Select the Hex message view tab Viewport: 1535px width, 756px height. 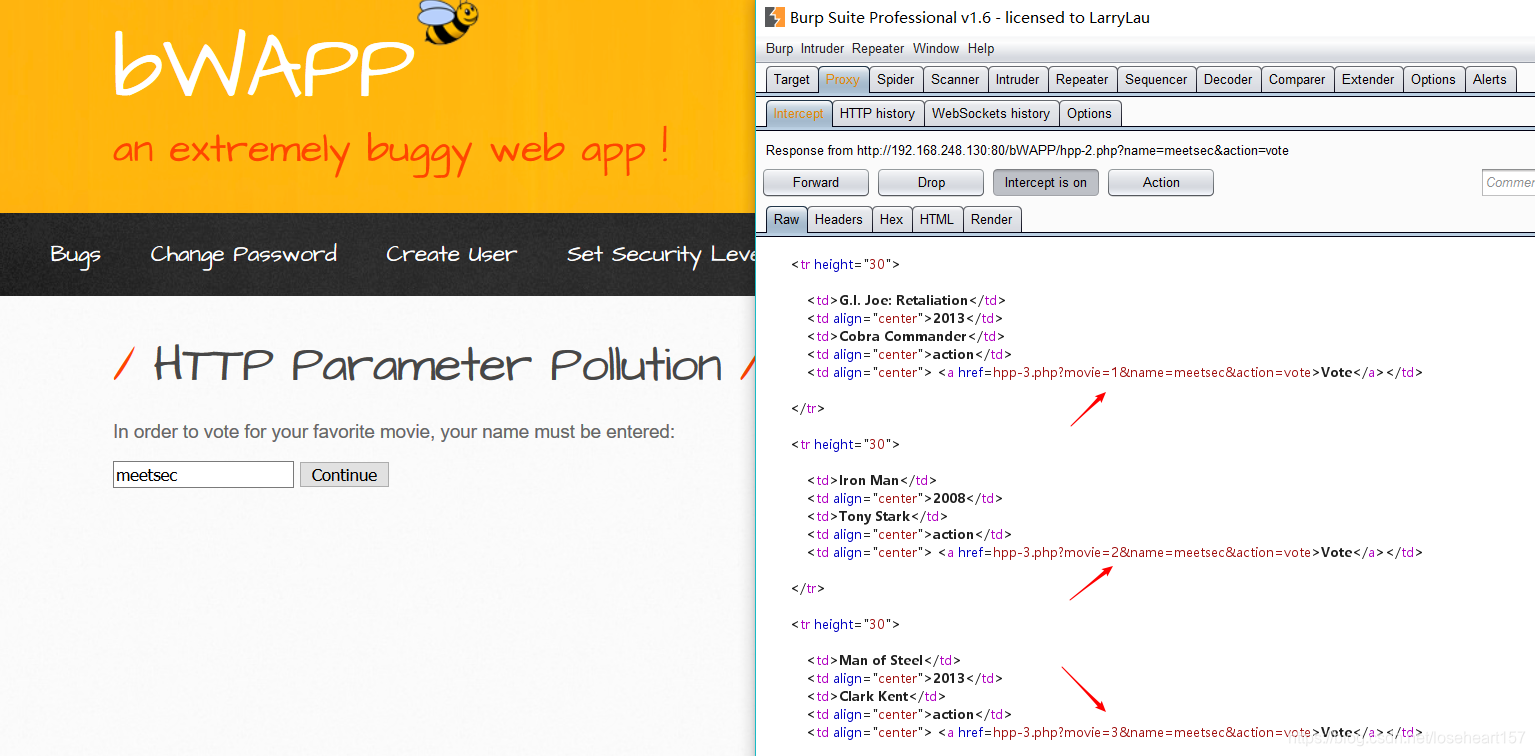(891, 219)
